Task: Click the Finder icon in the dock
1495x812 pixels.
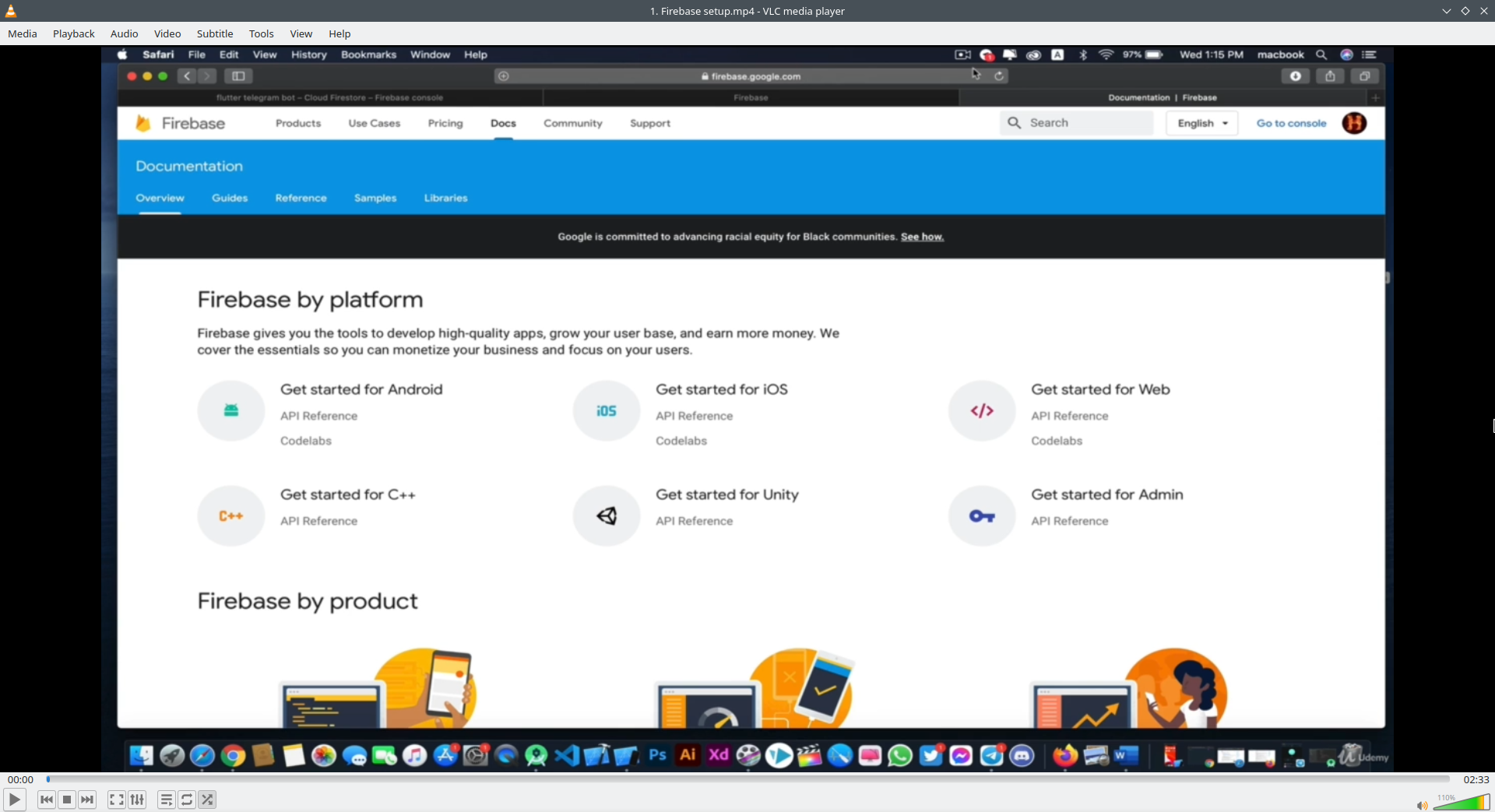Action: click(x=141, y=755)
